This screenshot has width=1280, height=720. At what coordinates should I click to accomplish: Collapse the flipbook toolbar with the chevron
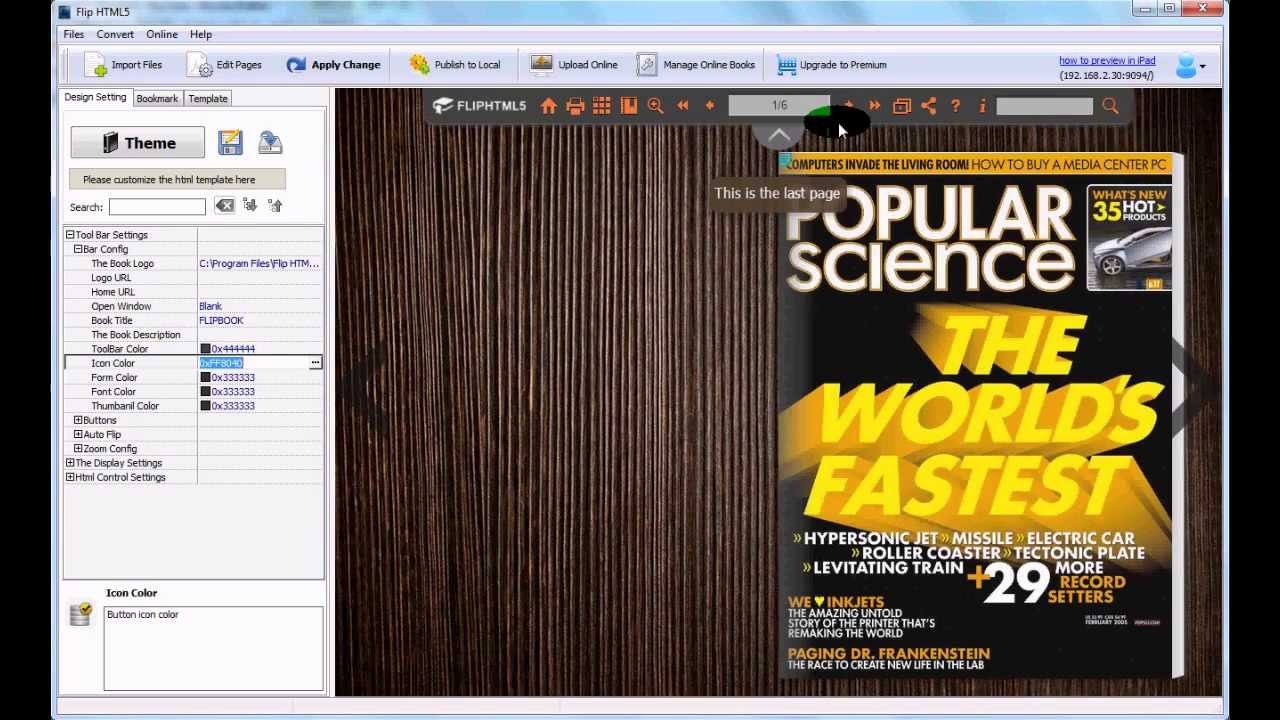[x=779, y=135]
